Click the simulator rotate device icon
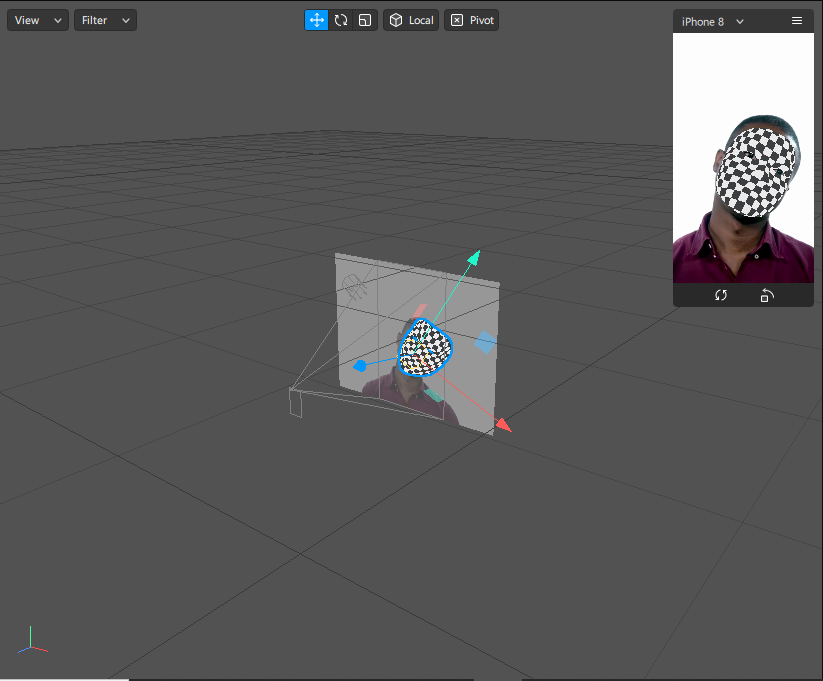This screenshot has width=823, height=681. [x=767, y=296]
